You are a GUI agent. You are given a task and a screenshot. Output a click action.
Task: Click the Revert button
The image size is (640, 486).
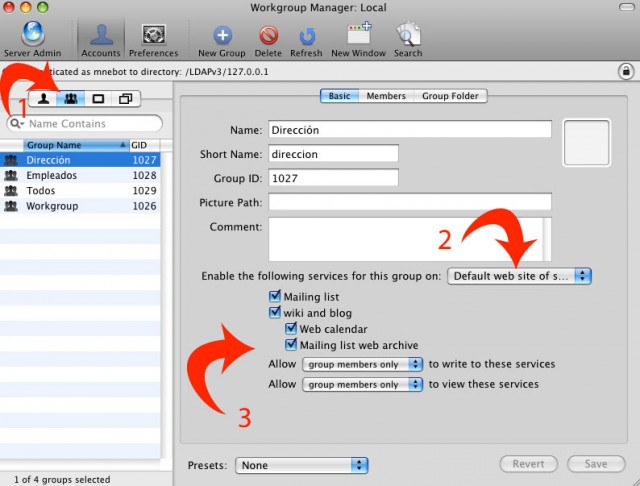[529, 464]
